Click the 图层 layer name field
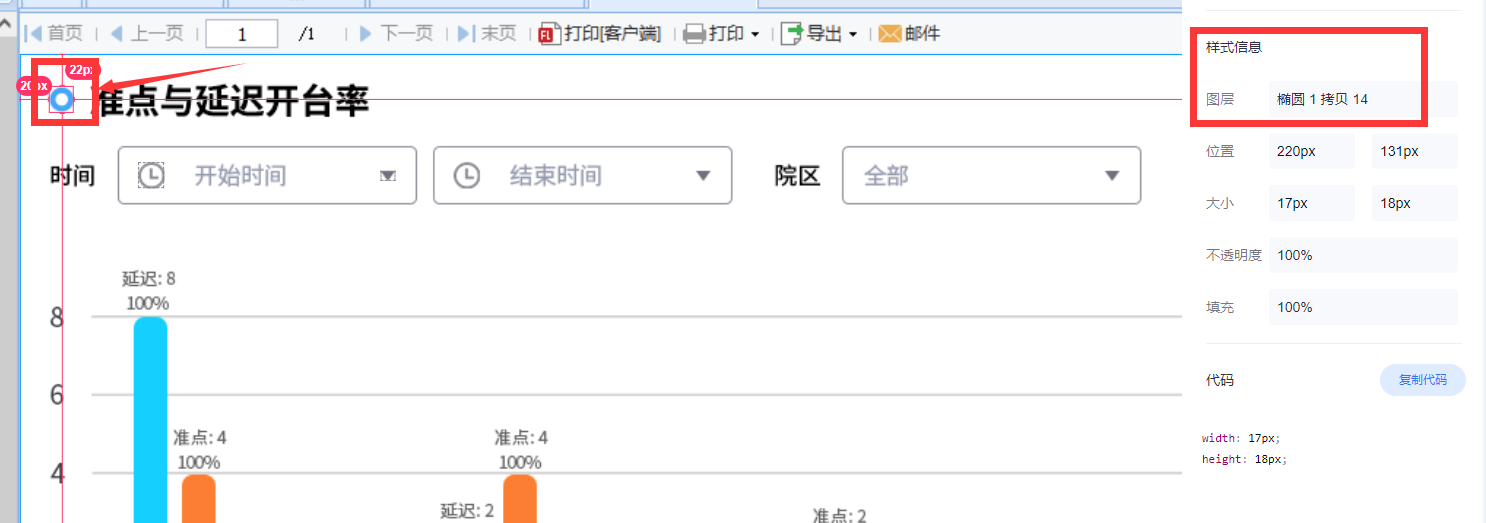Image resolution: width=1486 pixels, height=523 pixels. [x=1363, y=99]
